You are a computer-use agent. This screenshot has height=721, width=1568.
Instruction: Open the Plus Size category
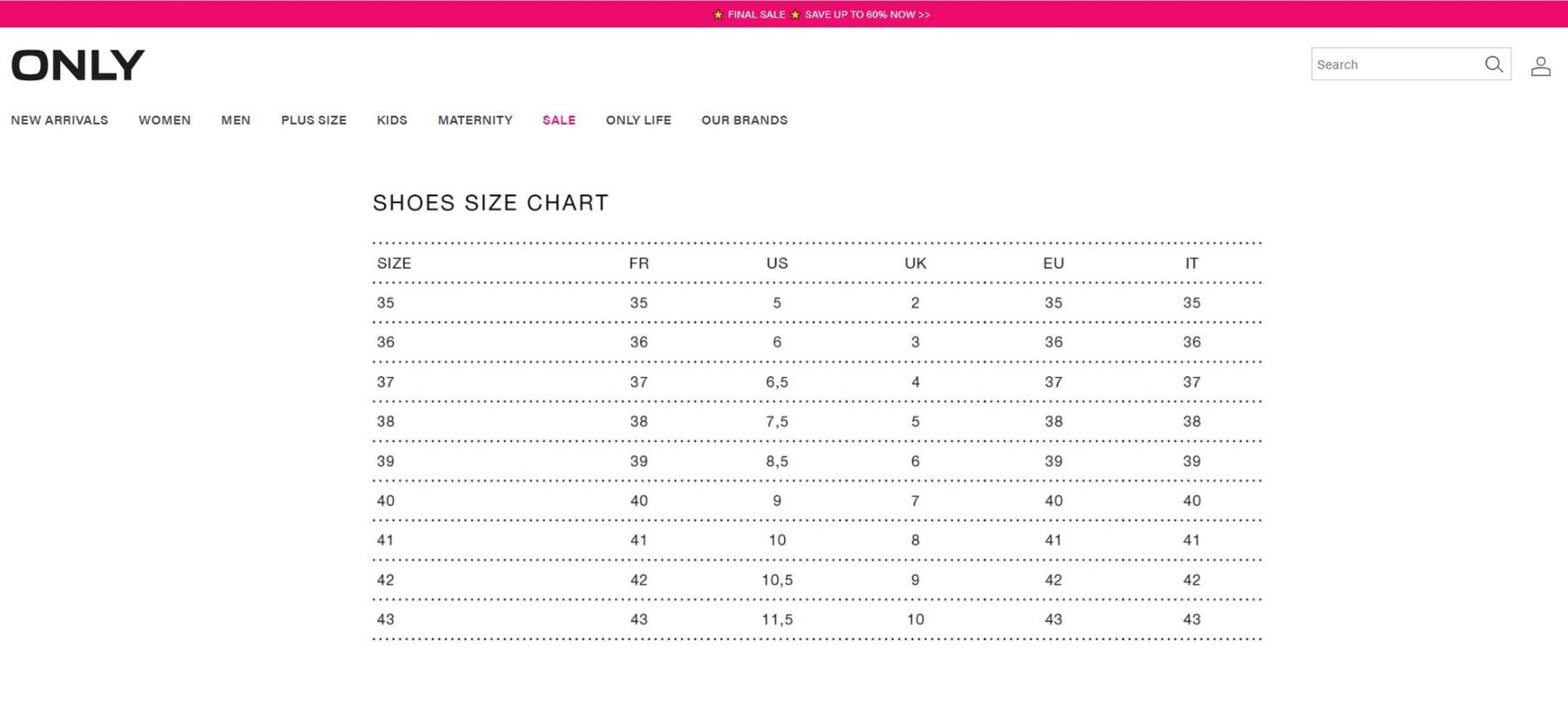point(314,120)
